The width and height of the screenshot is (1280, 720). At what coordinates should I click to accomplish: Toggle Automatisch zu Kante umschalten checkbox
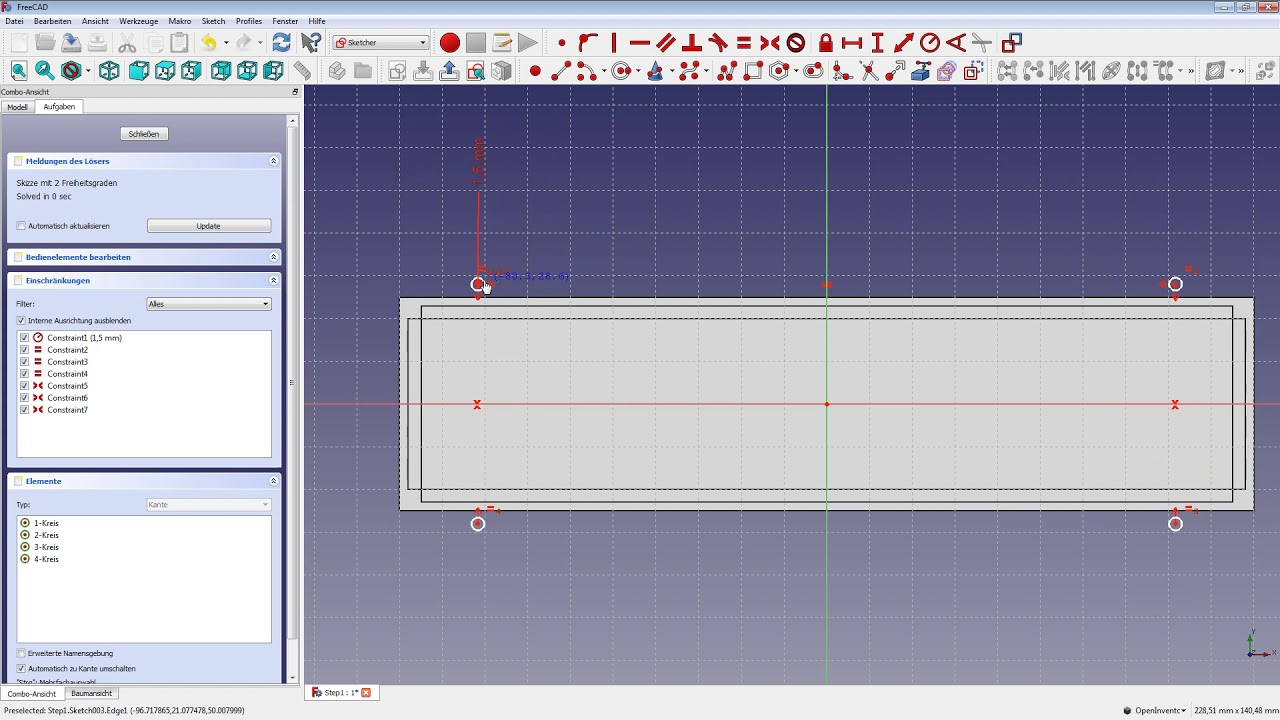tap(21, 669)
